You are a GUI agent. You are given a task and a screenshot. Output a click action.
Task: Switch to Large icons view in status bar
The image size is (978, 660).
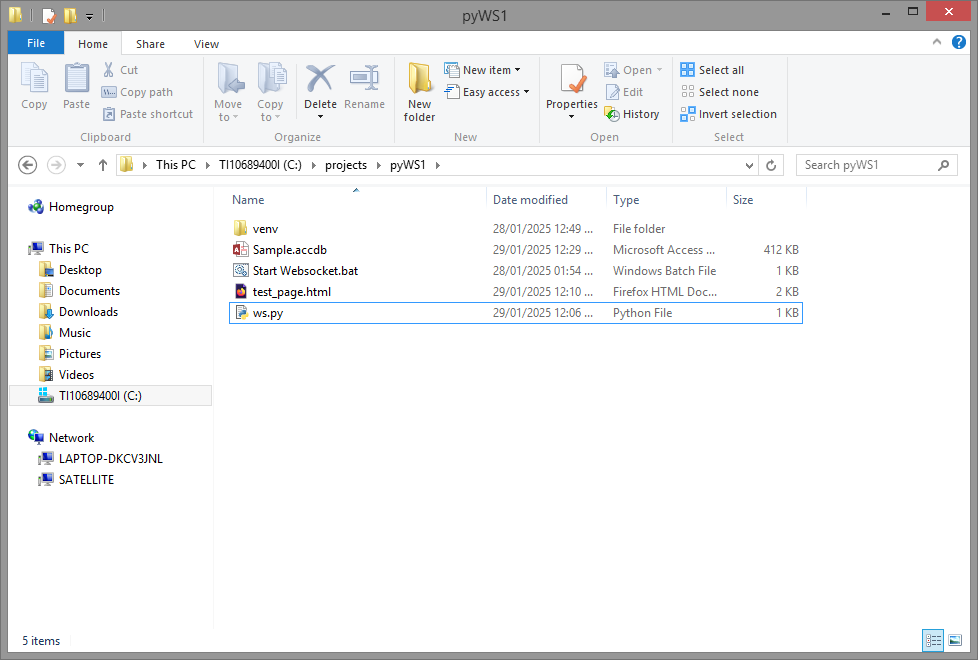(x=955, y=641)
